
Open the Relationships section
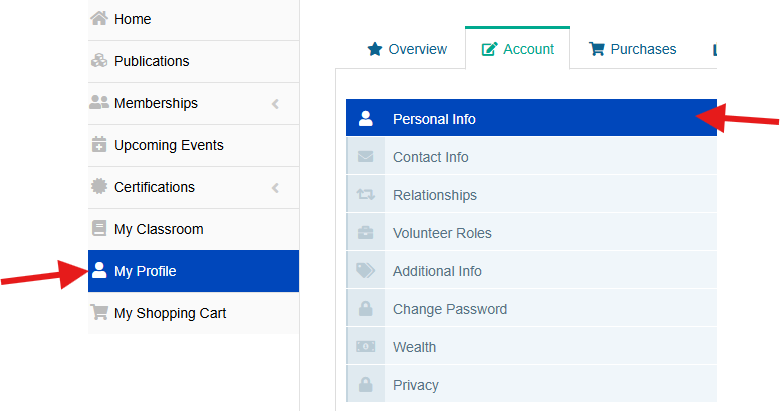531,195
